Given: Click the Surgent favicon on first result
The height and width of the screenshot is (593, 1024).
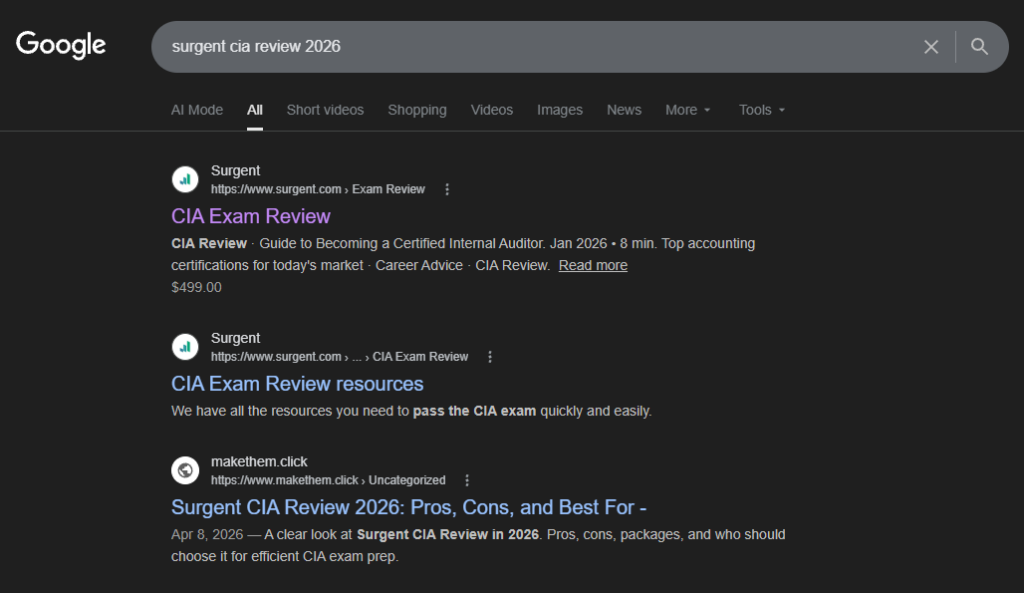Looking at the screenshot, I should coord(185,180).
